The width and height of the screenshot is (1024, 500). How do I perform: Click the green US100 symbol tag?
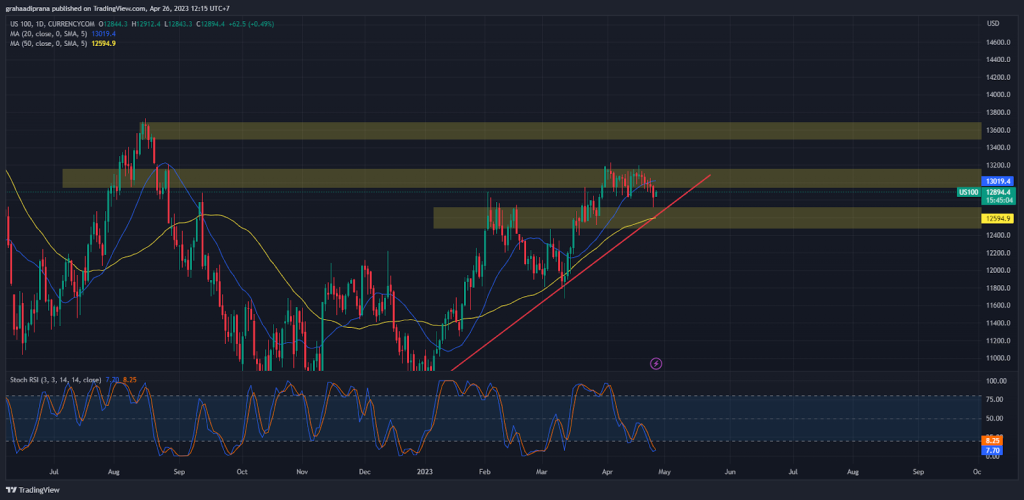(x=968, y=192)
